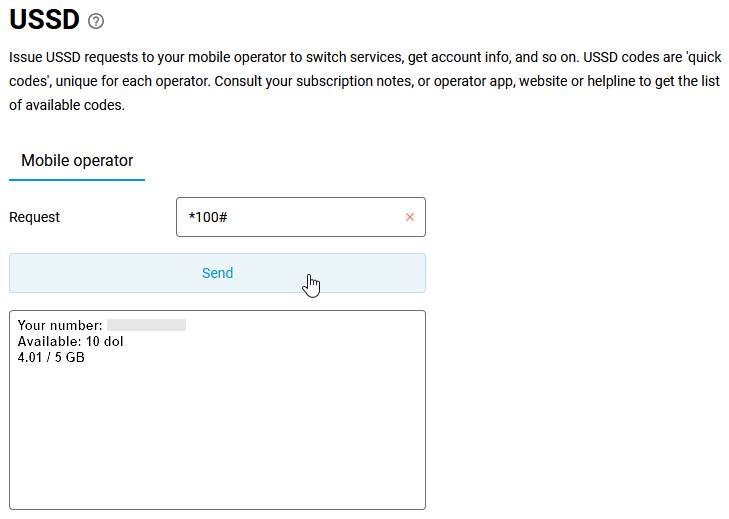This screenshot has width=729, height=519.
Task: Switch to the Mobile operator tab
Action: point(77,160)
